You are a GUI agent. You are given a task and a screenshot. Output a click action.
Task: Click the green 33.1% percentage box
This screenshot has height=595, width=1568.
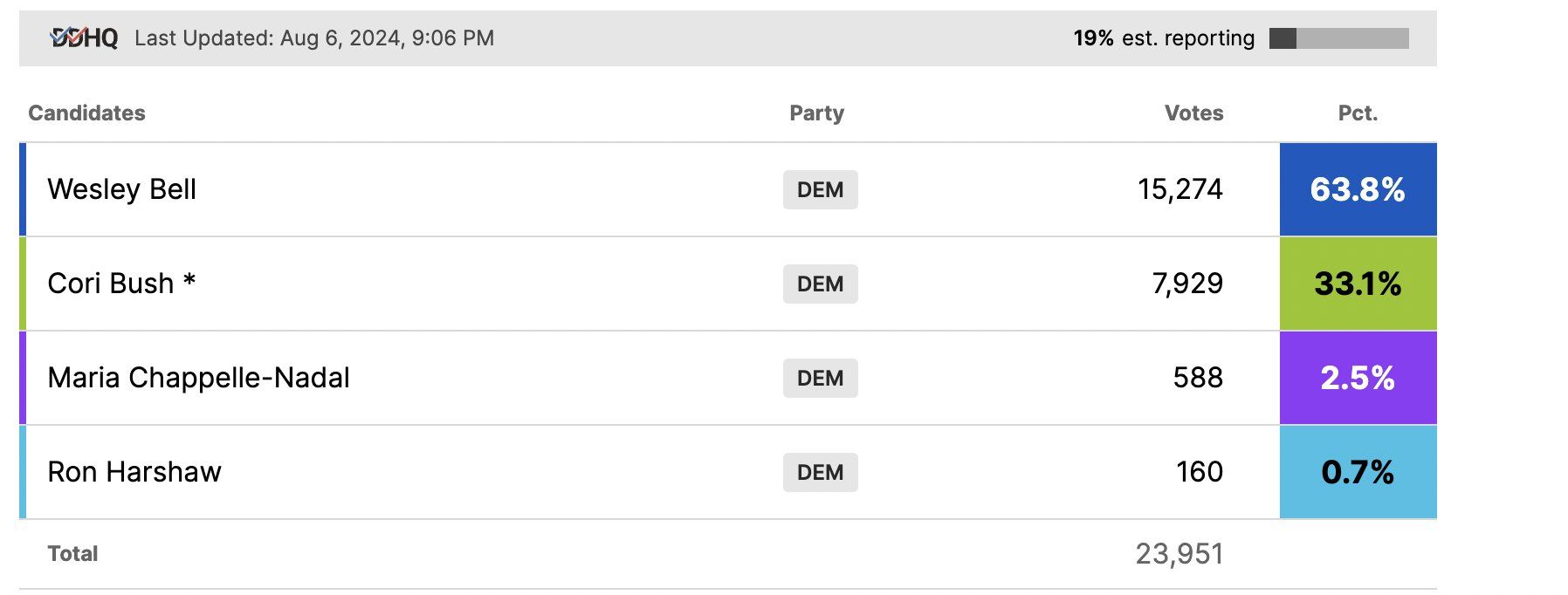click(x=1358, y=284)
